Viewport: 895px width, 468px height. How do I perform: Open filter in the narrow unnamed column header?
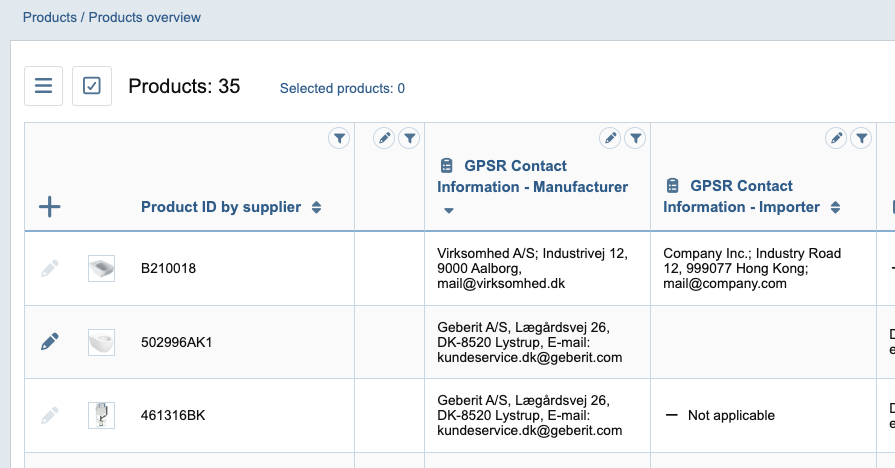click(409, 138)
